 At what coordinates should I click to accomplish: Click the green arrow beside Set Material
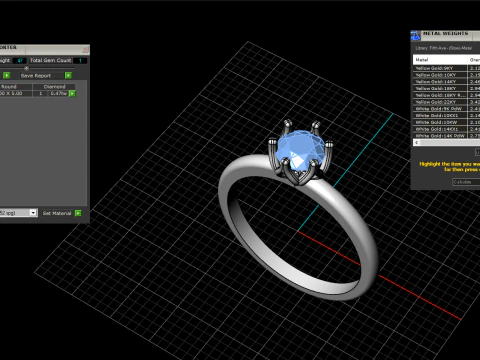[x=78, y=213]
